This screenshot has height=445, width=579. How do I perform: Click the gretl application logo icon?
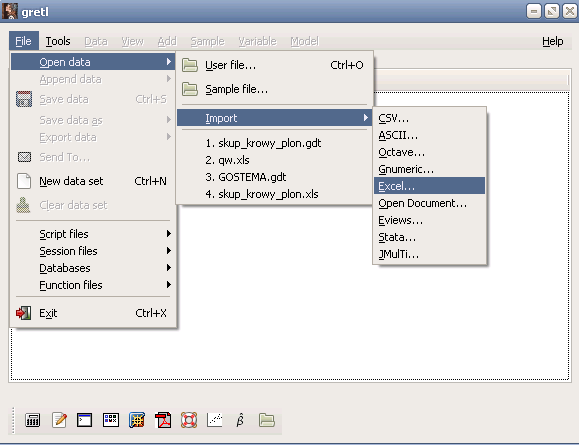[x=10, y=11]
